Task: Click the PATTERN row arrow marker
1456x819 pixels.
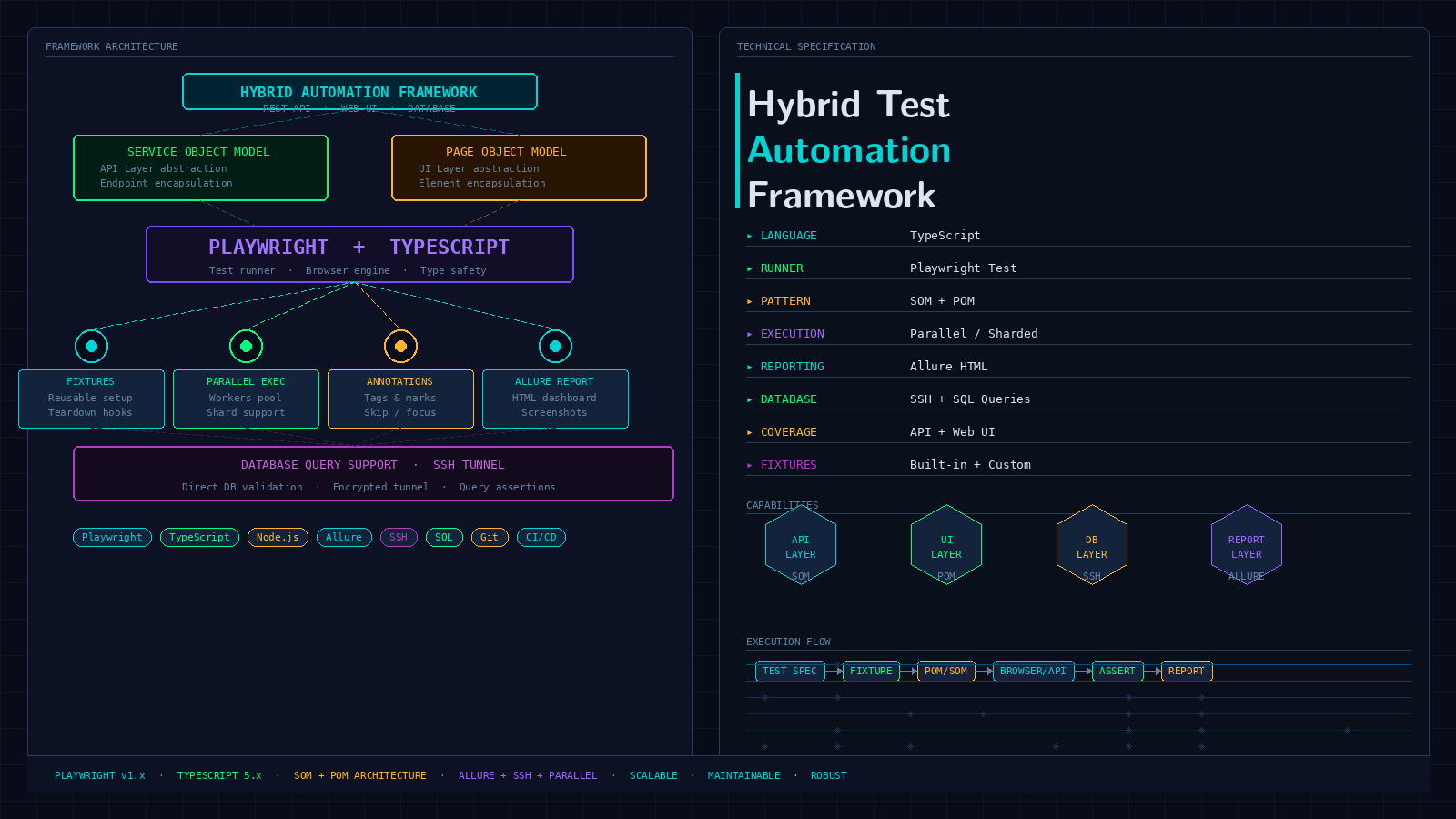Action: point(750,301)
